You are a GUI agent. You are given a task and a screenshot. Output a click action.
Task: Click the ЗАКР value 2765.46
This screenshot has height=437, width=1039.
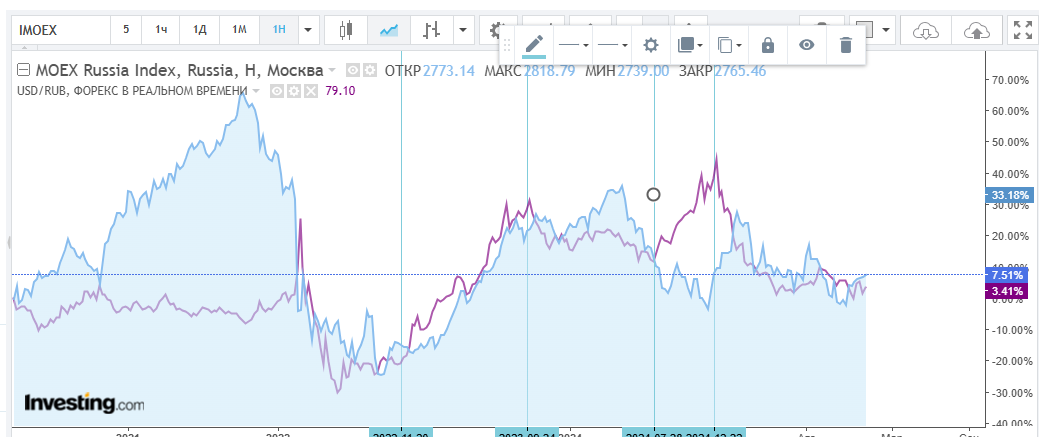tap(740, 70)
